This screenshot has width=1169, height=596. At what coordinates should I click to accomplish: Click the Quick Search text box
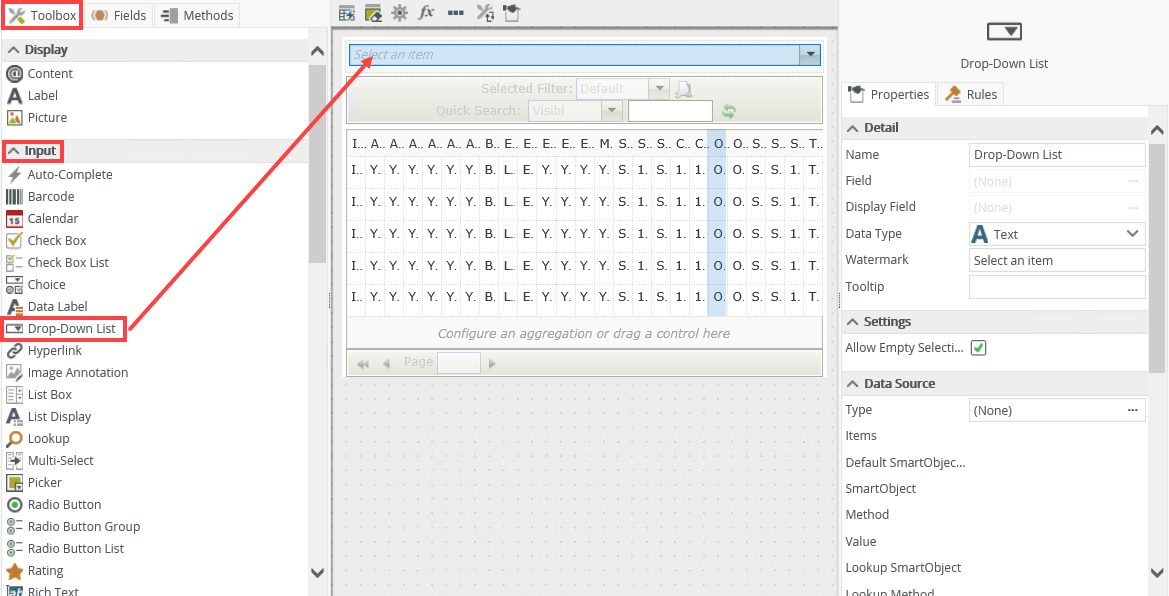[x=670, y=111]
